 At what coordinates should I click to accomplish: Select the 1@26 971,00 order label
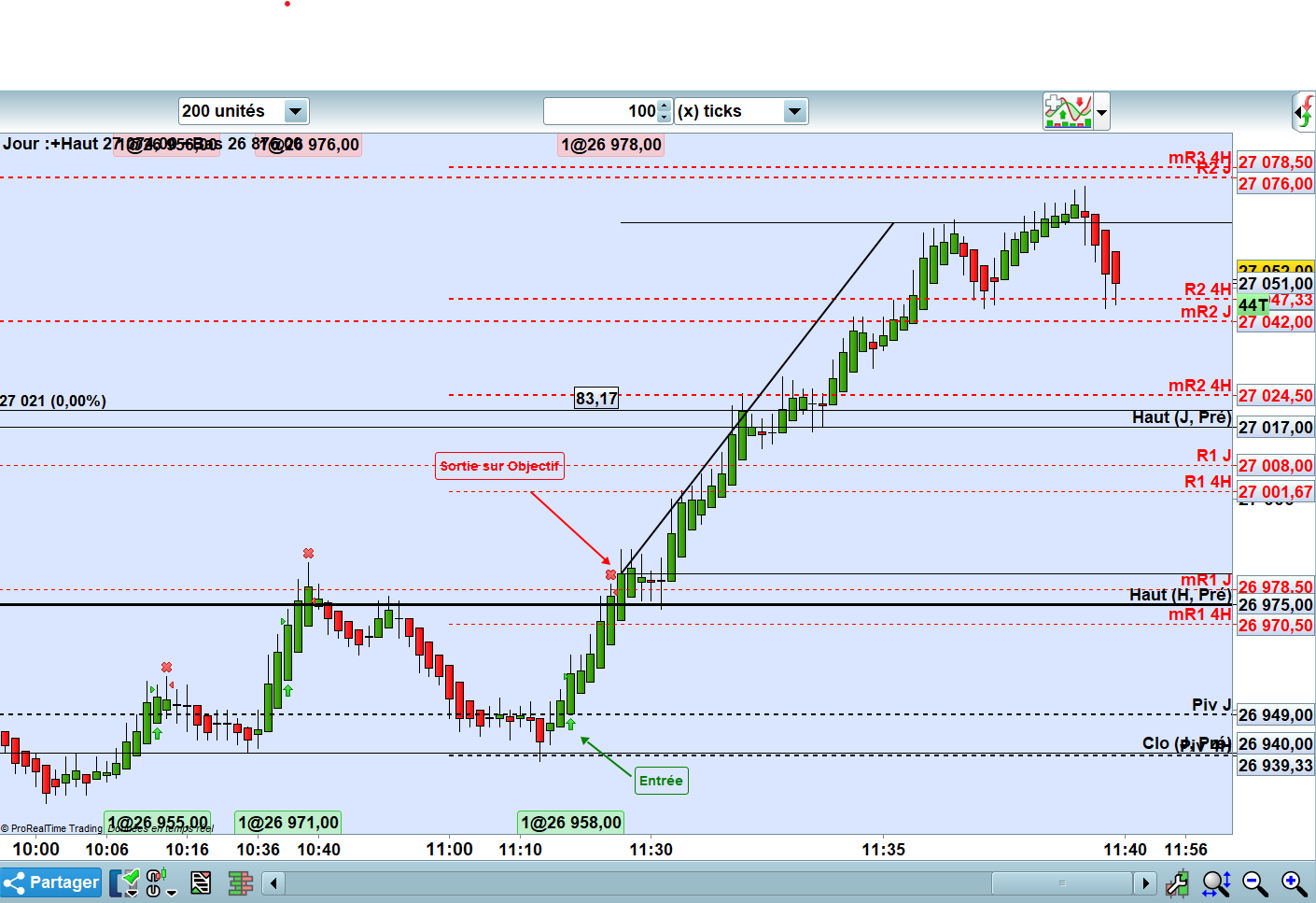(288, 823)
